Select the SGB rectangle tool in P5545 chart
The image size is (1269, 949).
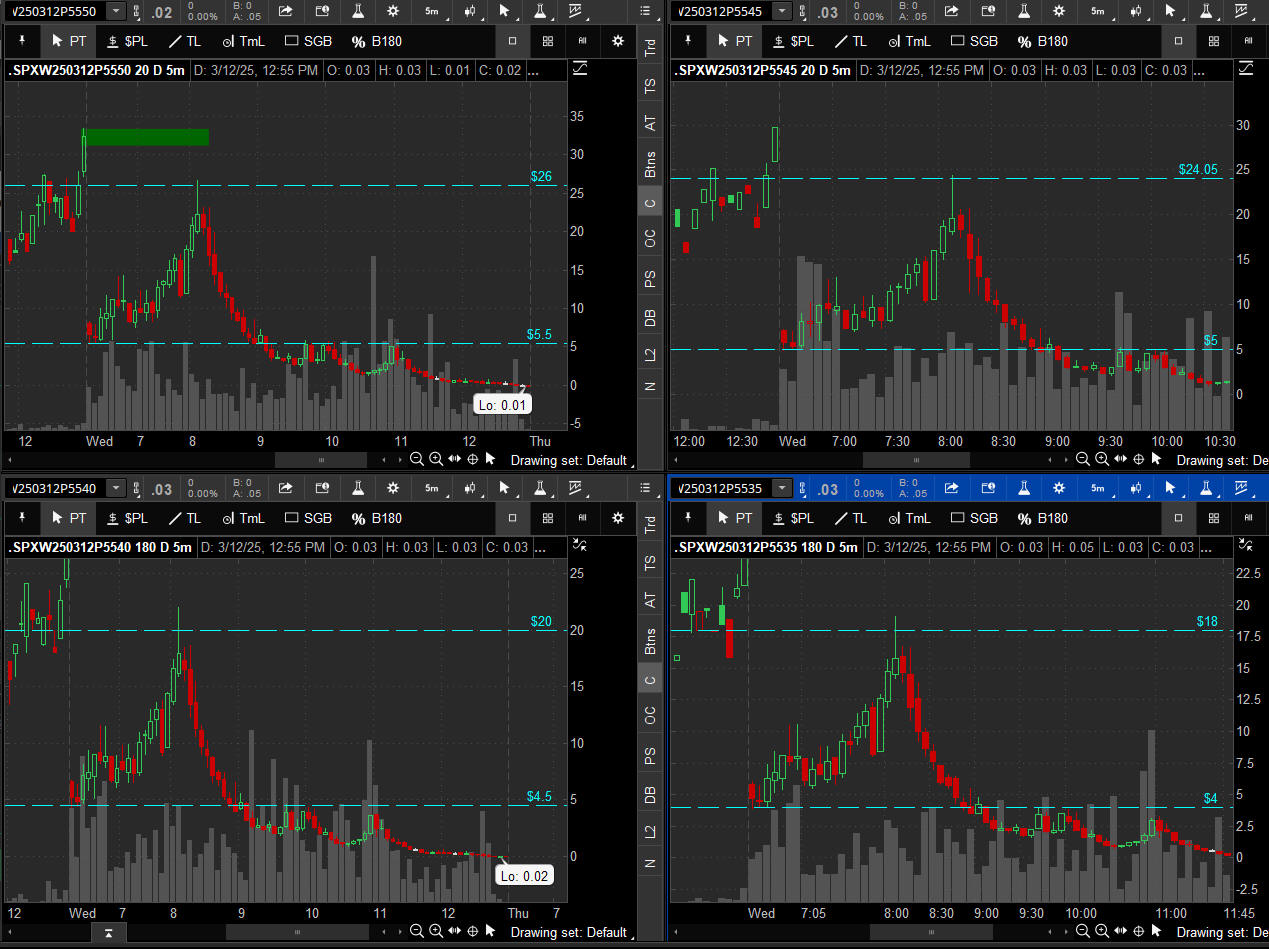(x=974, y=41)
